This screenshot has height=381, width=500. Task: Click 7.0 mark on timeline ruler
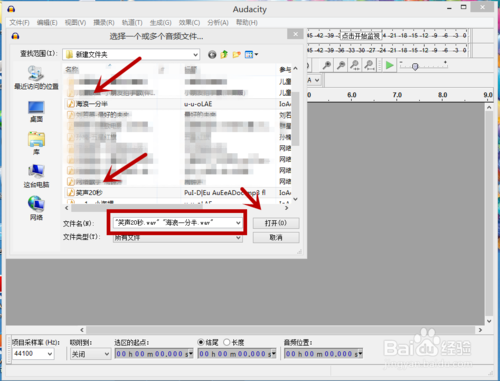[x=397, y=95]
